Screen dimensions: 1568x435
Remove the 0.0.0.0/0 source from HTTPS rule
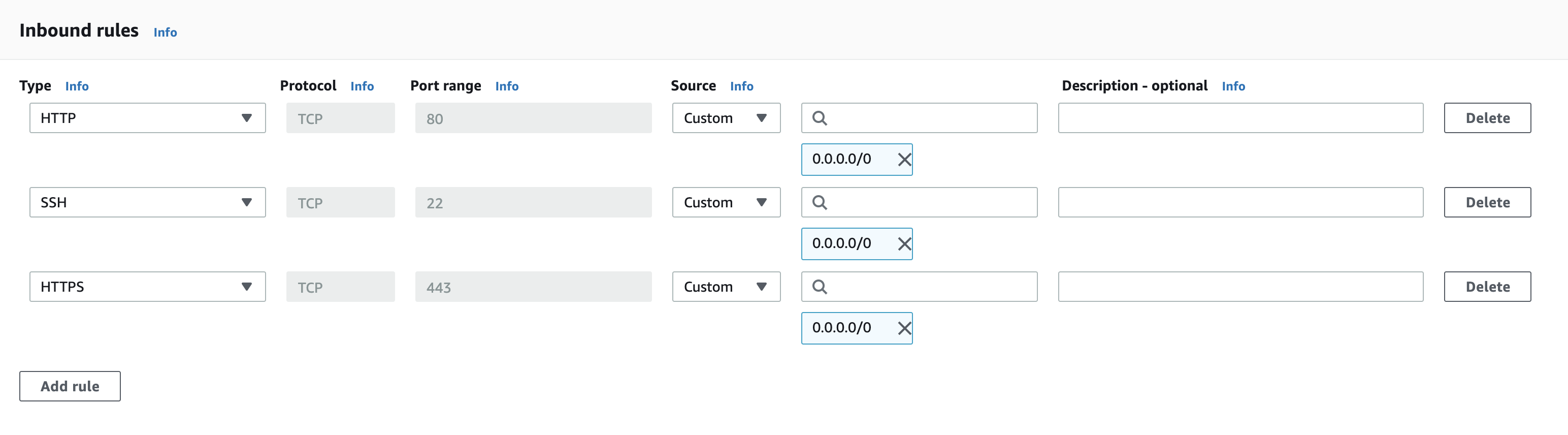904,328
